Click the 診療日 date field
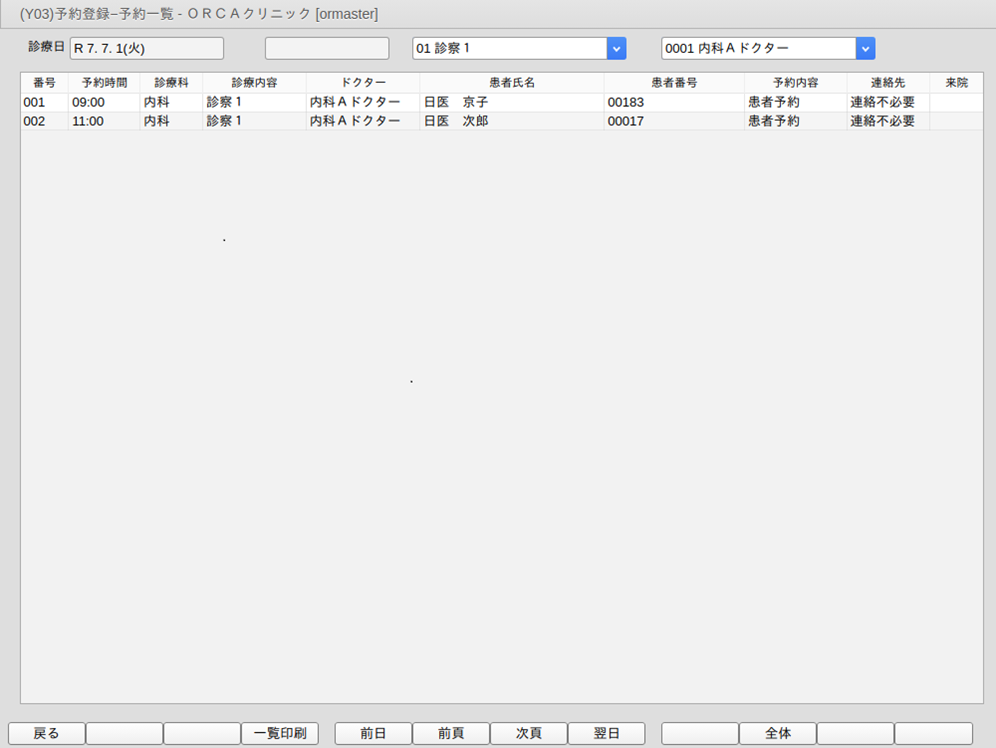The height and width of the screenshot is (748, 996). (x=147, y=48)
